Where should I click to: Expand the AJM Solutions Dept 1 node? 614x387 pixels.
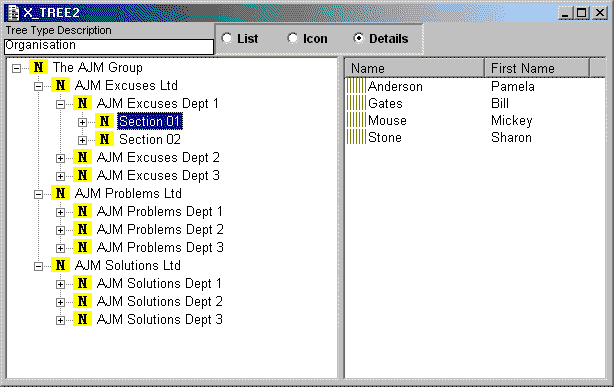point(60,285)
